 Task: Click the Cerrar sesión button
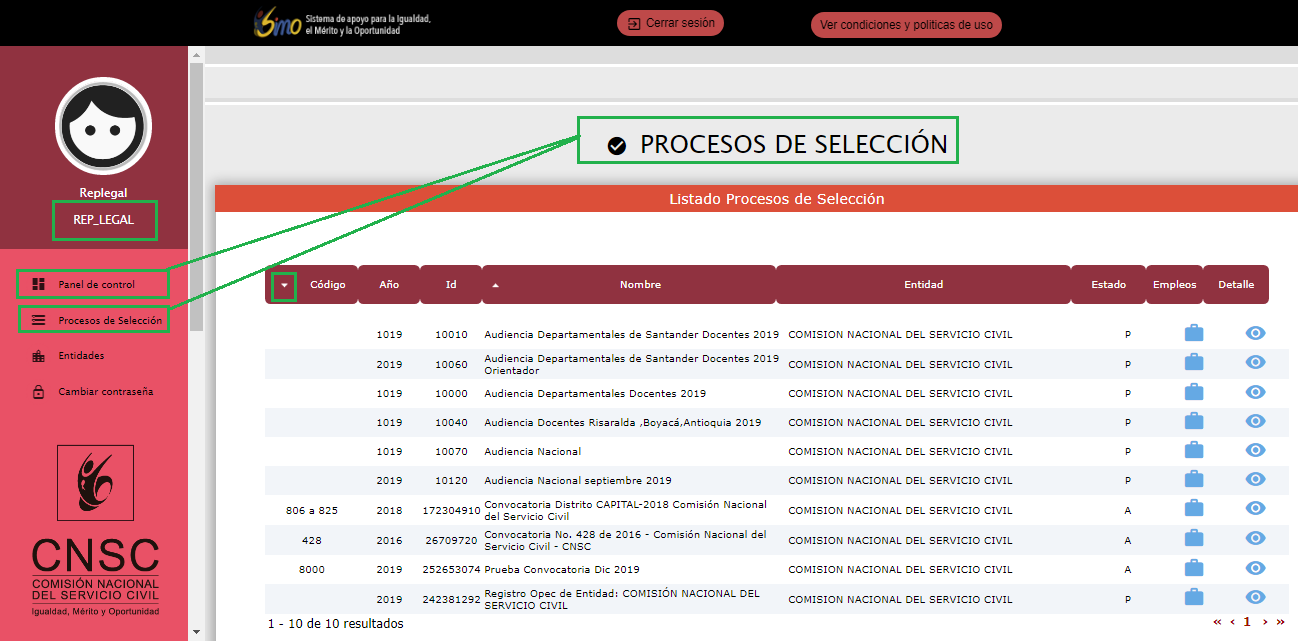click(670, 23)
